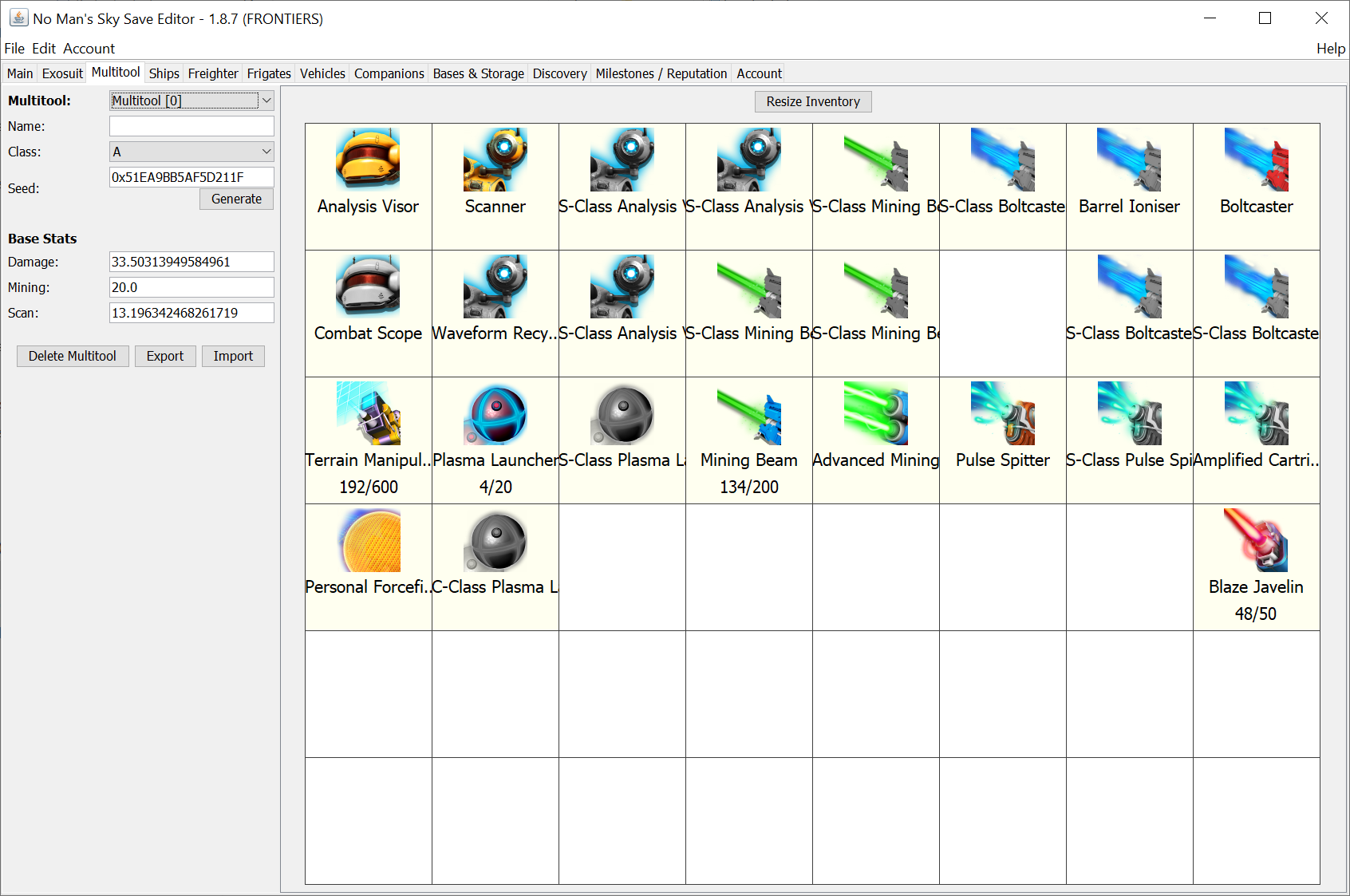
Task: Select the Personal Forcefield item icon
Action: coord(368,539)
